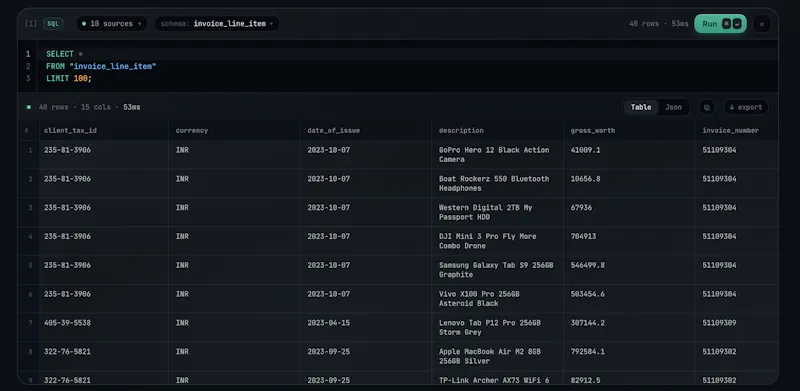Switch results to Json view

[673, 107]
